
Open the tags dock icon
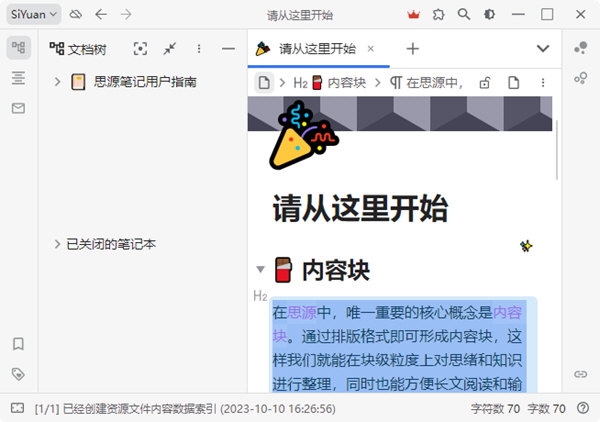point(18,374)
